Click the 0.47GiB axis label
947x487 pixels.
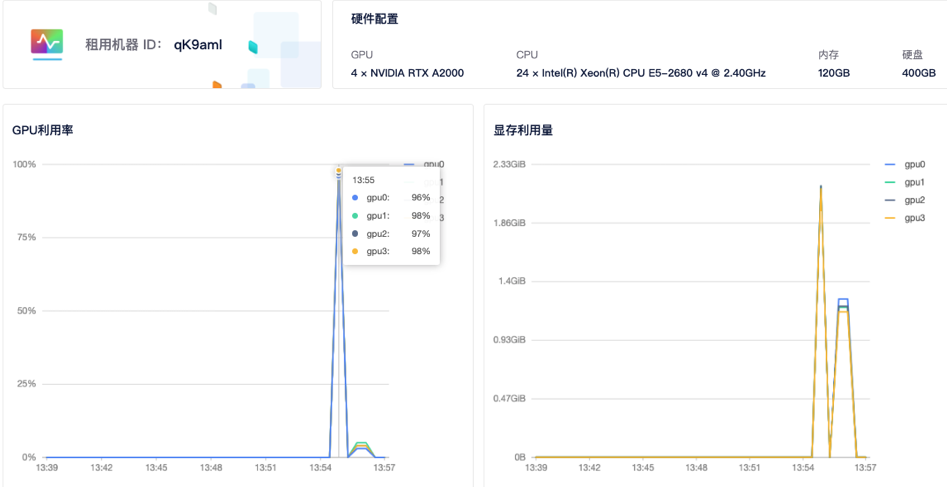511,399
